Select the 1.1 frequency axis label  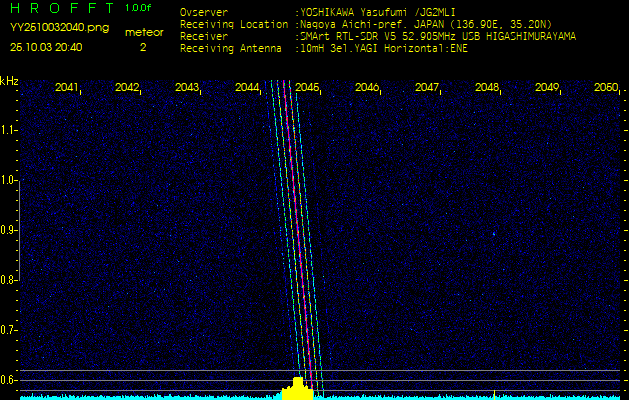tap(9, 130)
